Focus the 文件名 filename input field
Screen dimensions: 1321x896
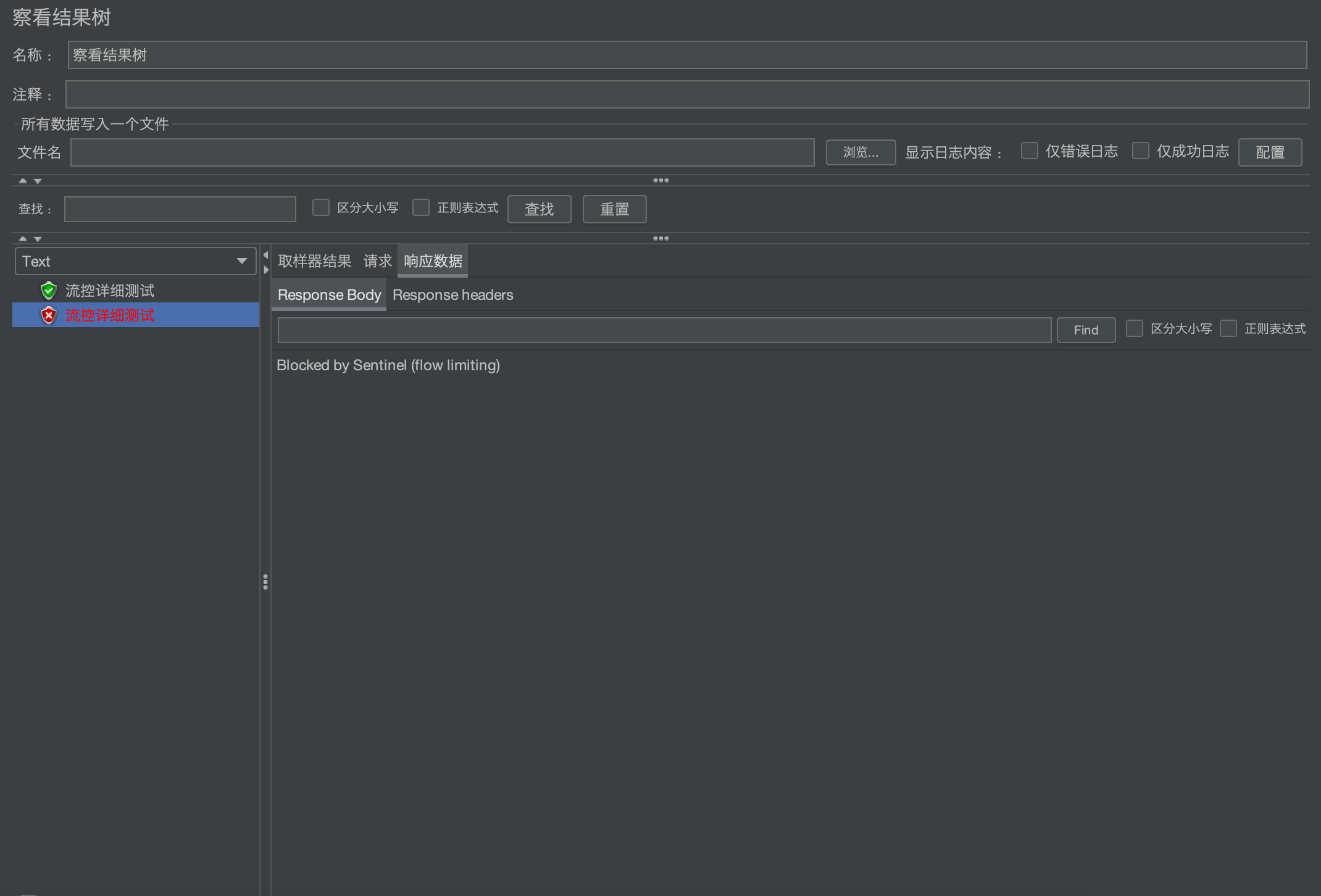pos(442,152)
